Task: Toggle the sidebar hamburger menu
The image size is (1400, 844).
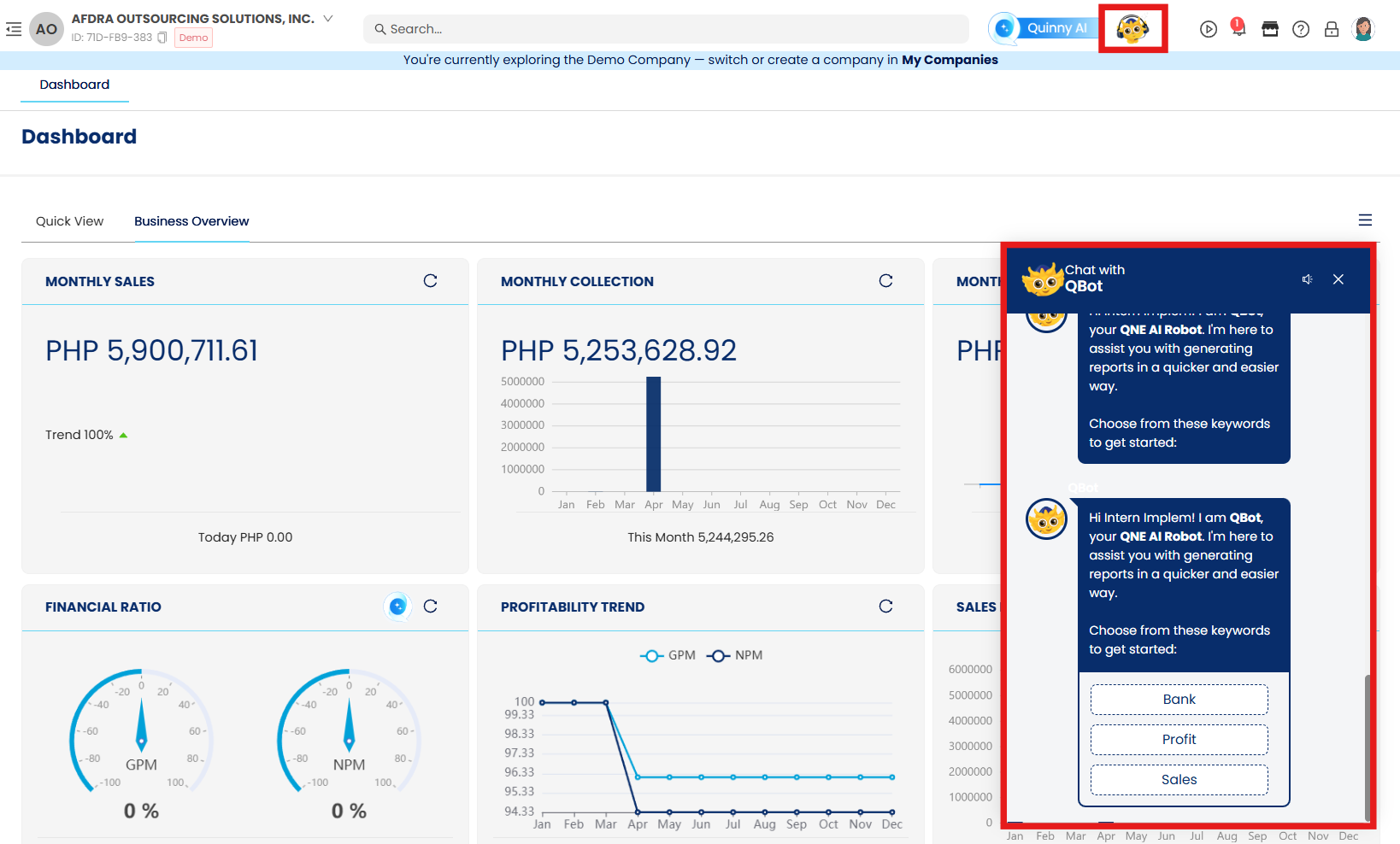Action: pyautogui.click(x=14, y=29)
